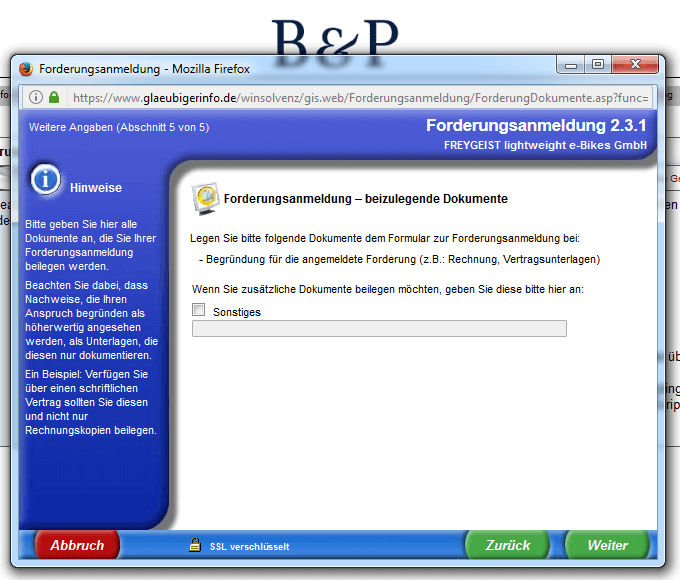The image size is (680, 580).
Task: Click the 'Hinweise' sidebar heading
Action: click(96, 188)
